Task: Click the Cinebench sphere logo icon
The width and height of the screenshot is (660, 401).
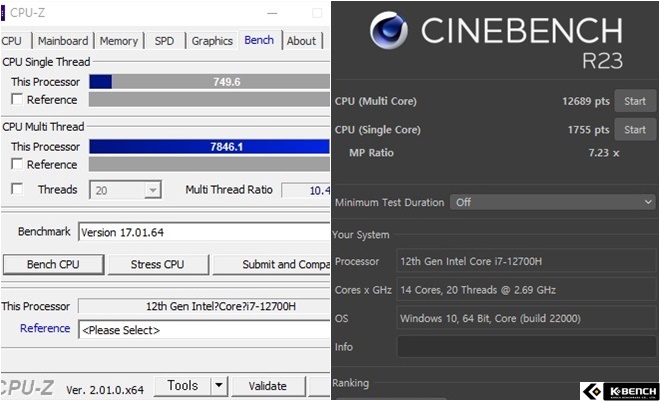Action: [x=389, y=30]
